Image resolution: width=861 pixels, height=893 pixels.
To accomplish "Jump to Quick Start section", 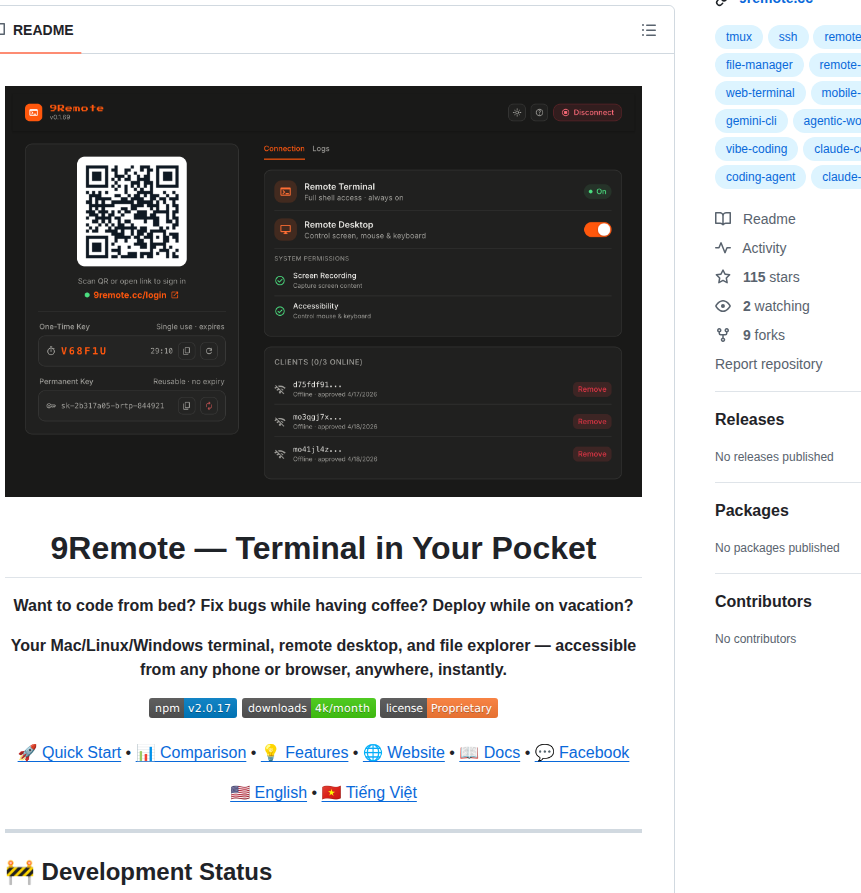I will click(x=69, y=752).
